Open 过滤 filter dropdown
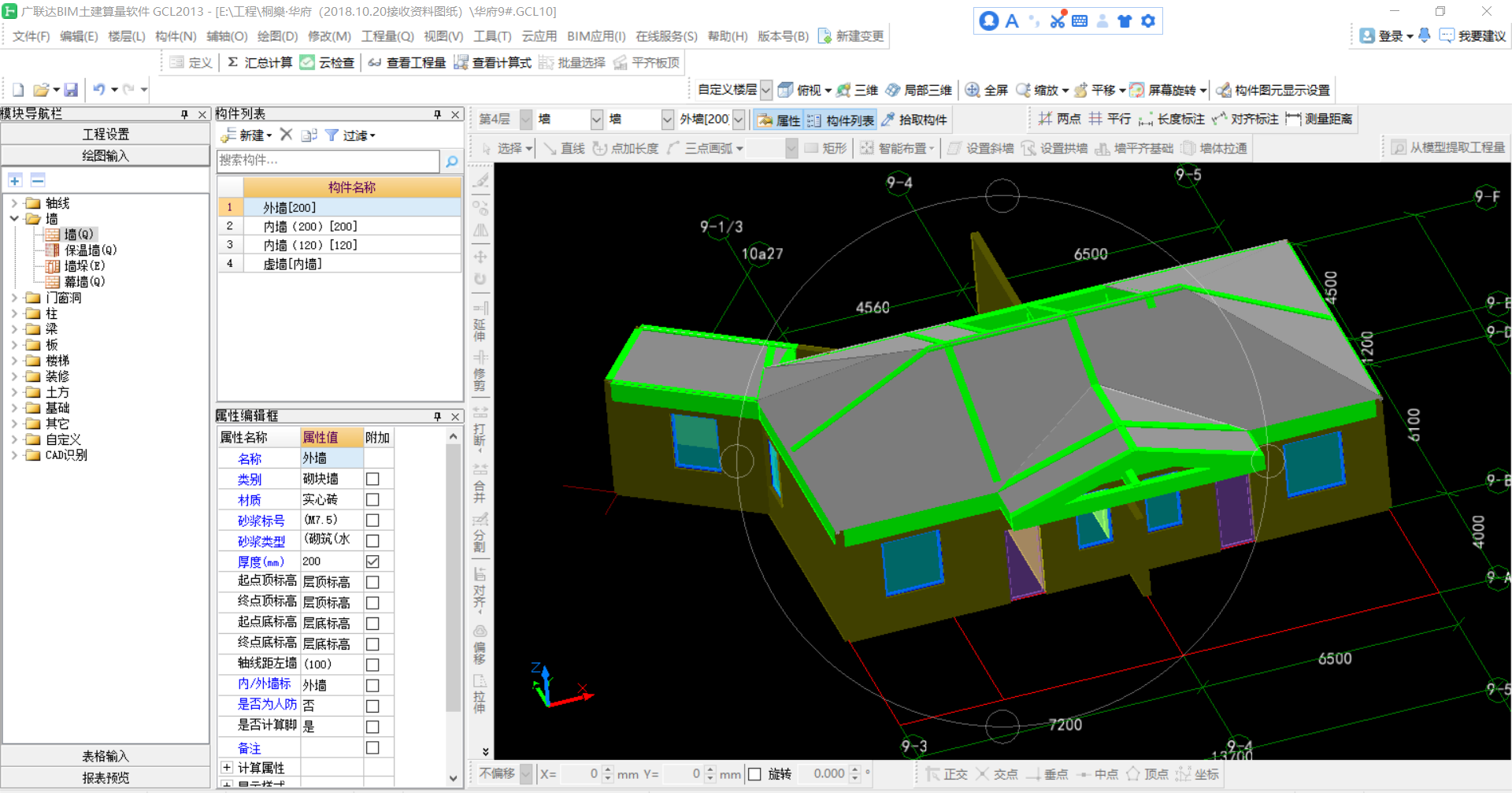Viewport: 1512px width, 793px height. (x=350, y=135)
